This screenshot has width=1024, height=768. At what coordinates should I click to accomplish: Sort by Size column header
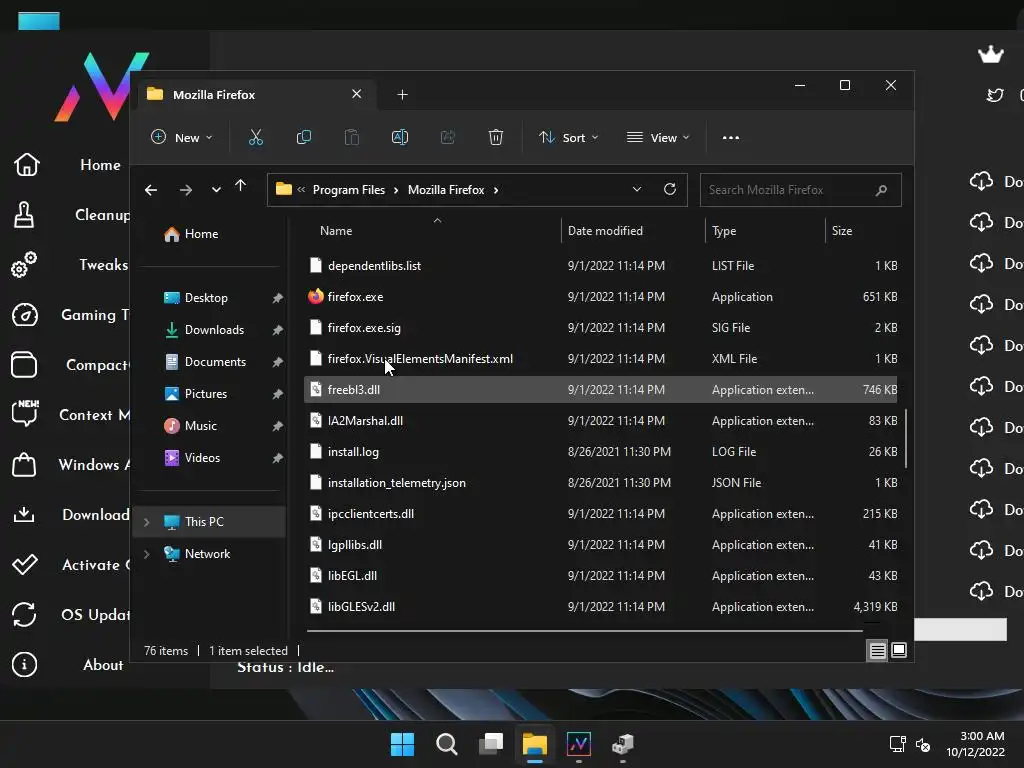(x=842, y=231)
